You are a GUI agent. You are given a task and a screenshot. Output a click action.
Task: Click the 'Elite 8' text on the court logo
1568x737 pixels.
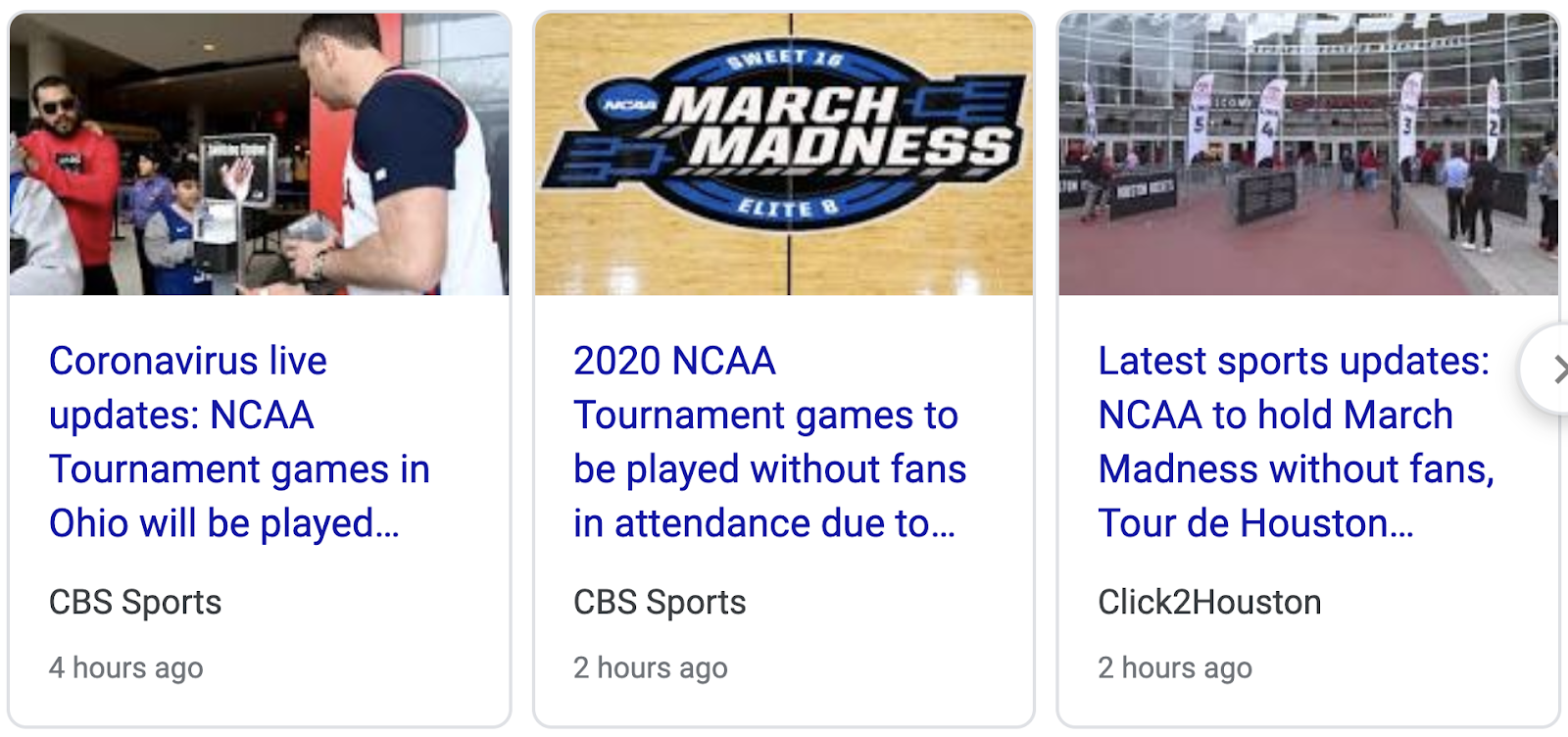click(x=787, y=208)
